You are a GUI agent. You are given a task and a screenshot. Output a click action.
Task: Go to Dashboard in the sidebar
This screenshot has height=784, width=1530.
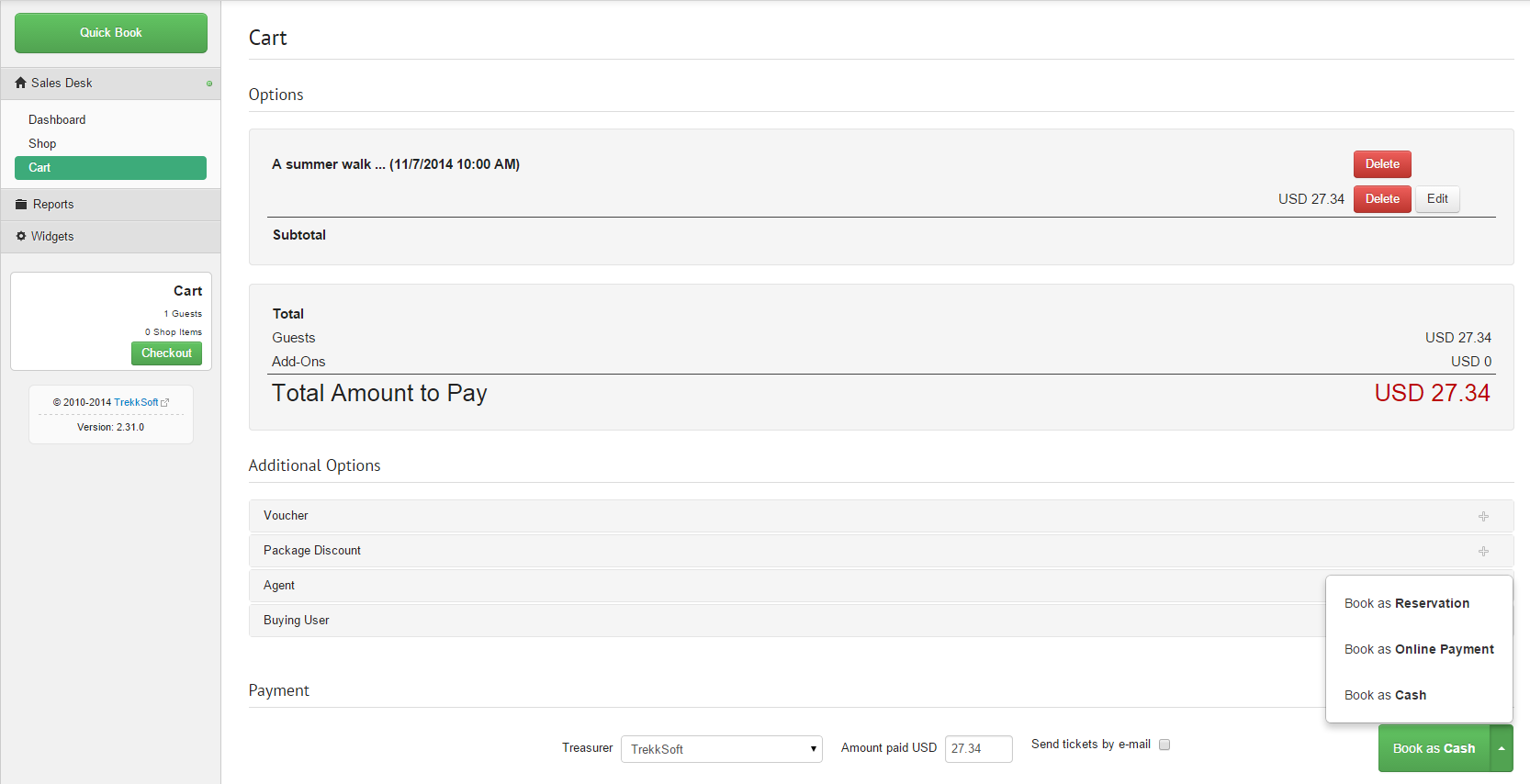pos(57,119)
